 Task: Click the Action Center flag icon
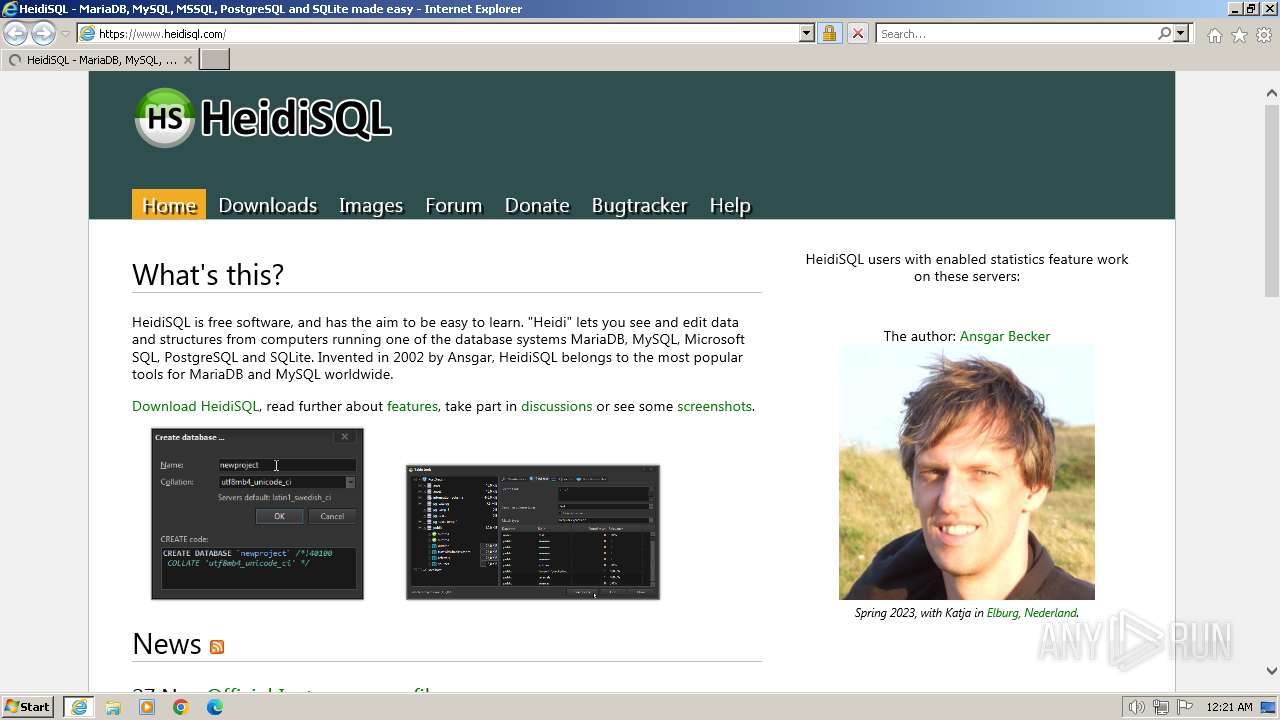click(1185, 707)
